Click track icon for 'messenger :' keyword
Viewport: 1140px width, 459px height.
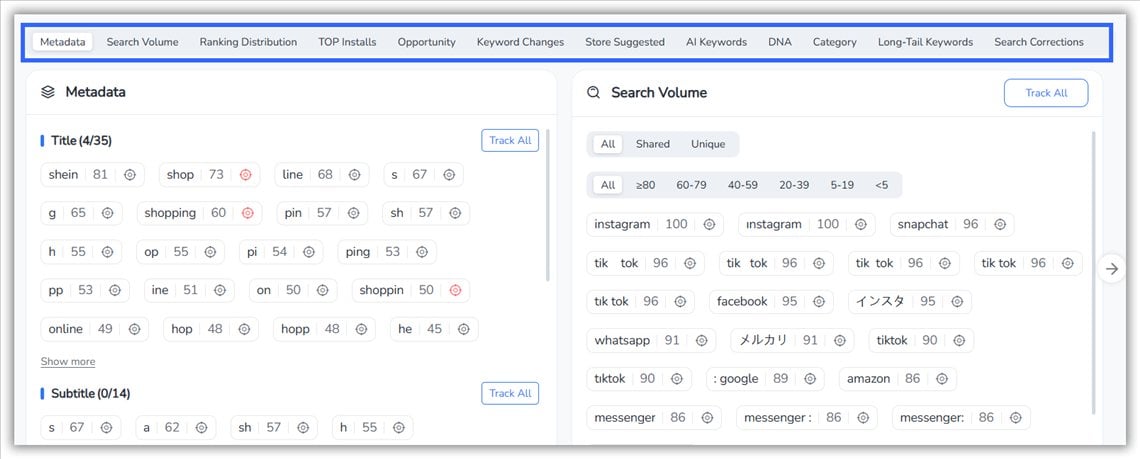click(x=862, y=418)
